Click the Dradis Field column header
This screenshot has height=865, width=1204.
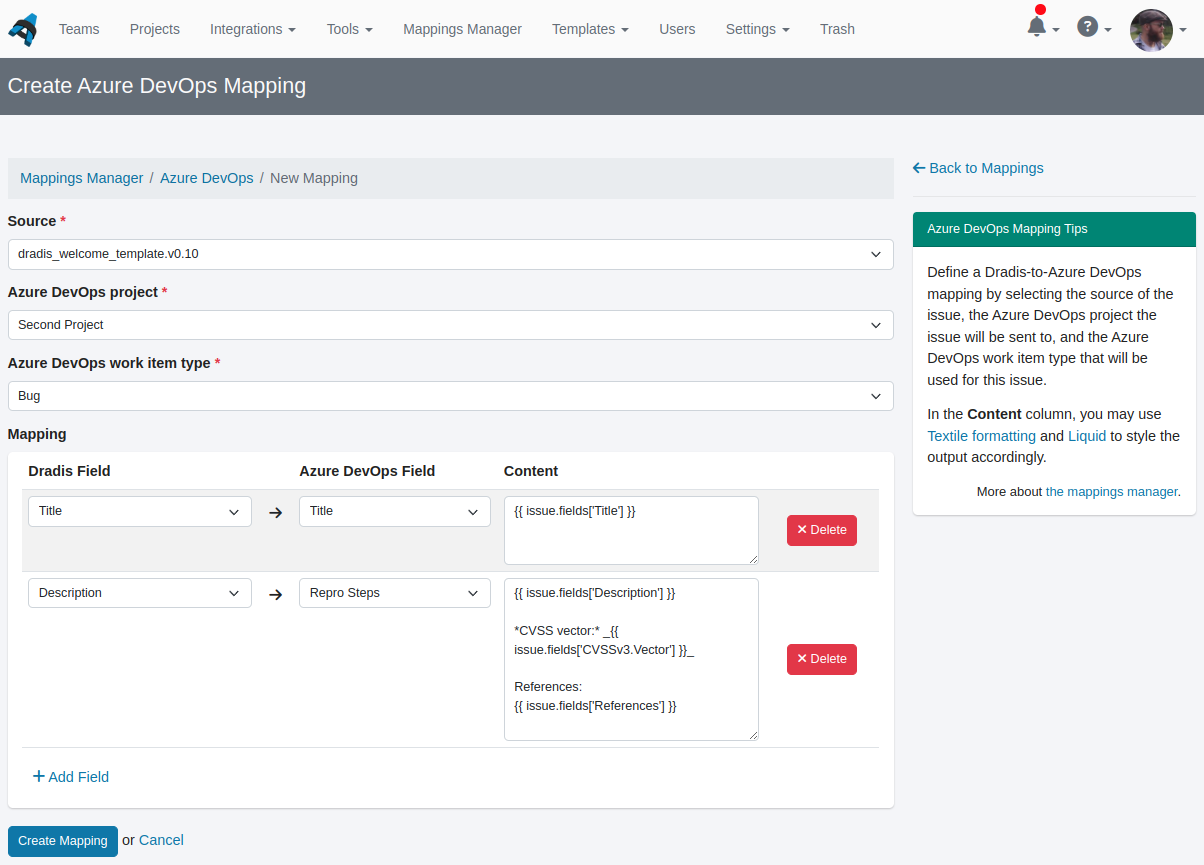coord(69,471)
